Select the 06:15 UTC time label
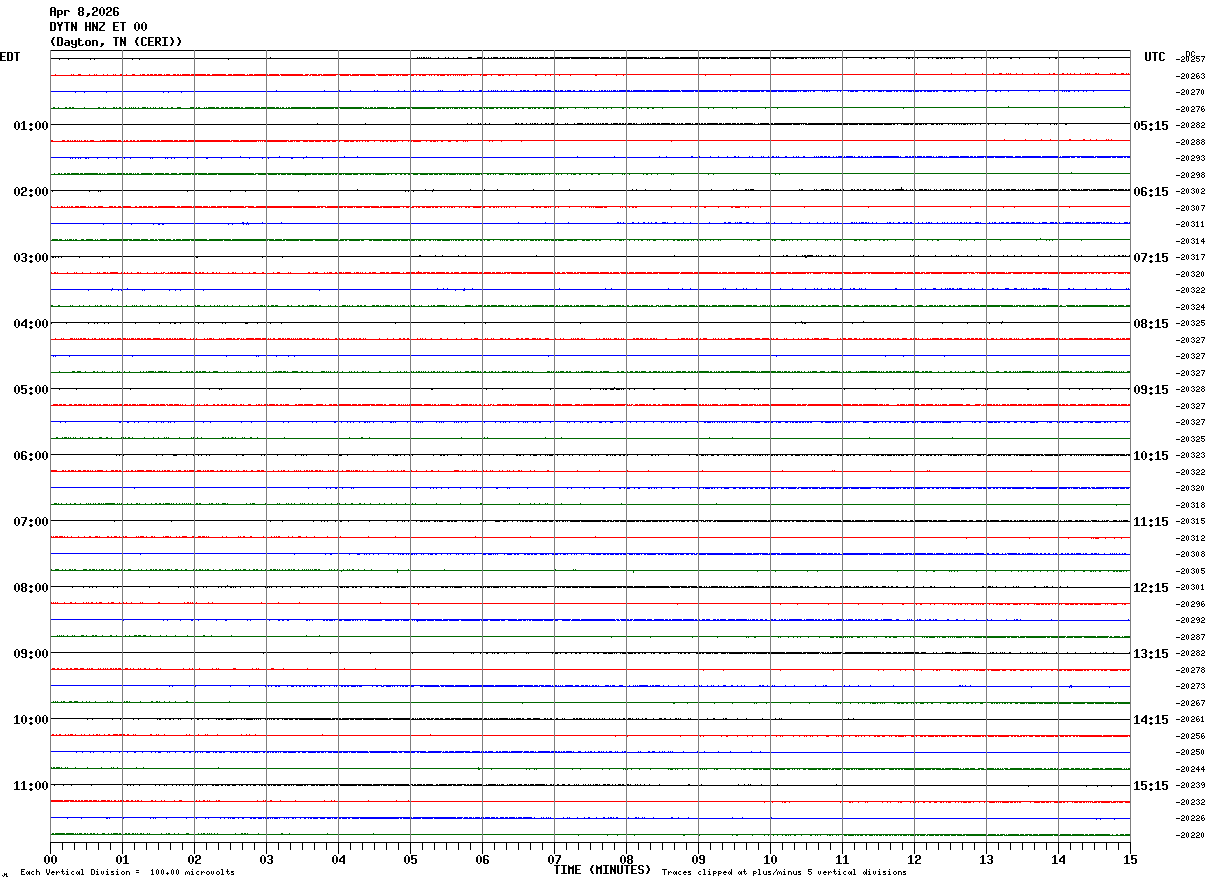 [x=1151, y=192]
